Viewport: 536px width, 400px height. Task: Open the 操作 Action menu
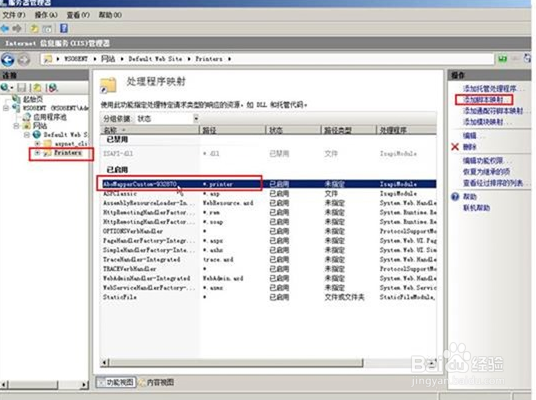point(46,15)
